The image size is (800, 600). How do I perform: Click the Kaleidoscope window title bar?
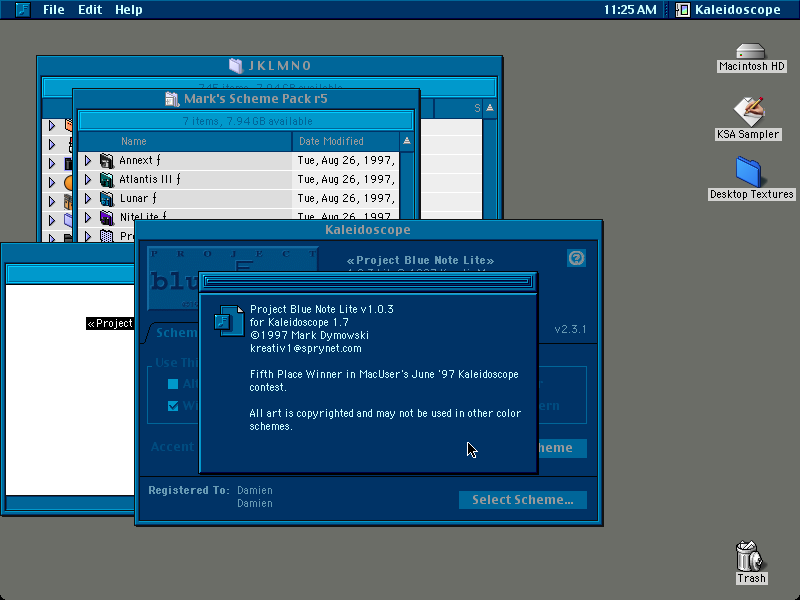pos(368,230)
